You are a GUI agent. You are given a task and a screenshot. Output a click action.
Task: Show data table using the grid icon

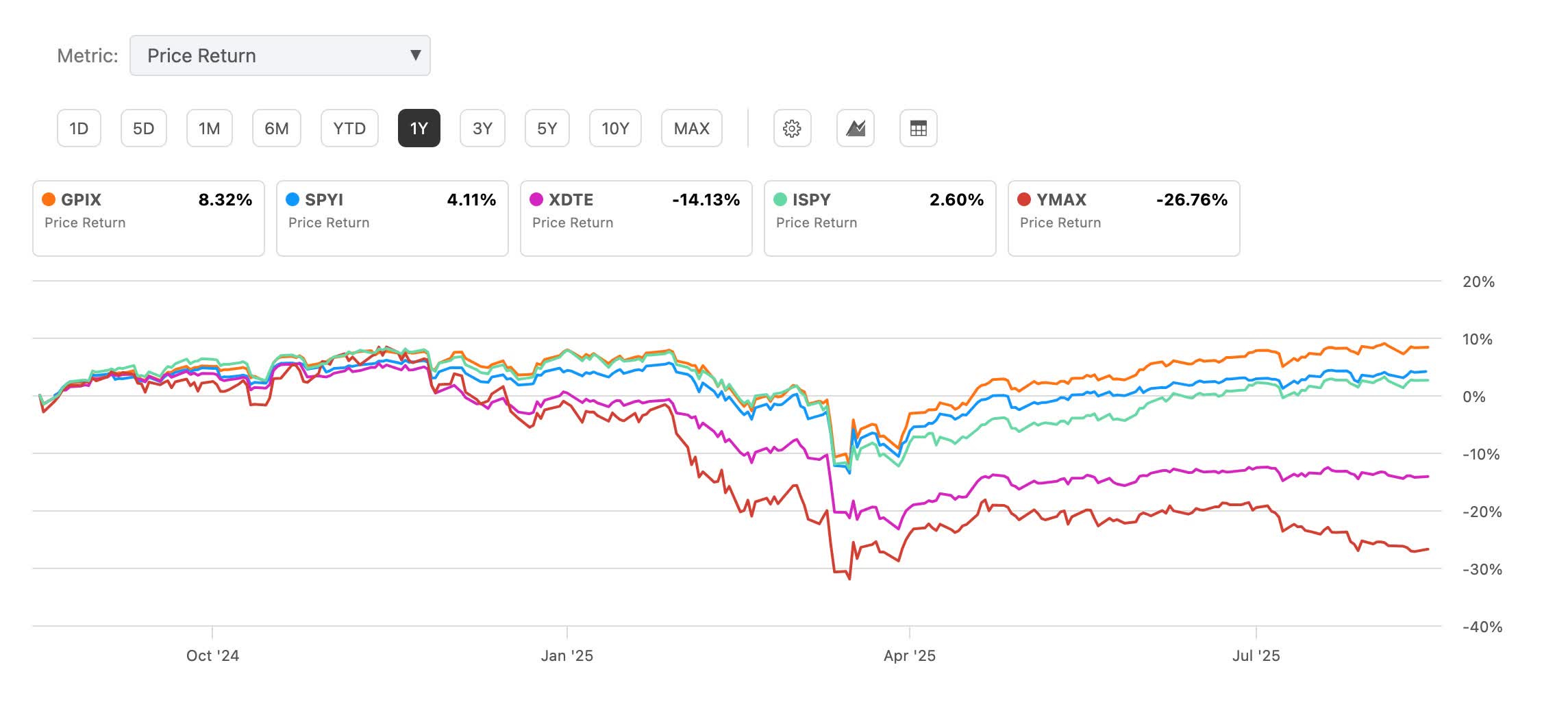click(918, 128)
